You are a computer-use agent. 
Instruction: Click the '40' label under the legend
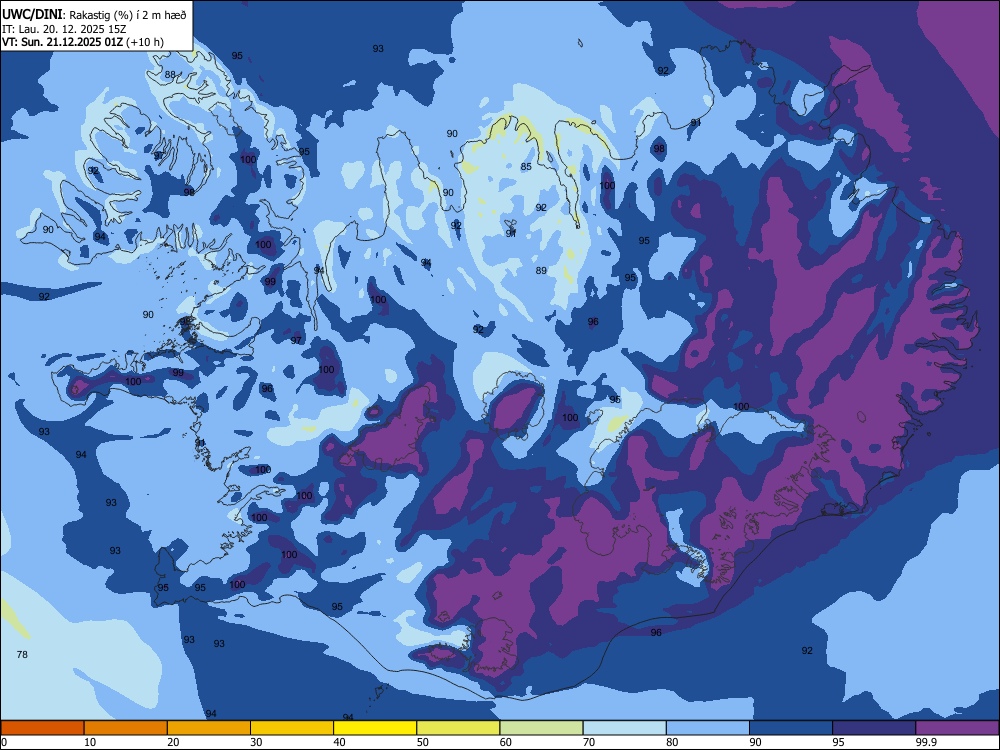339,742
